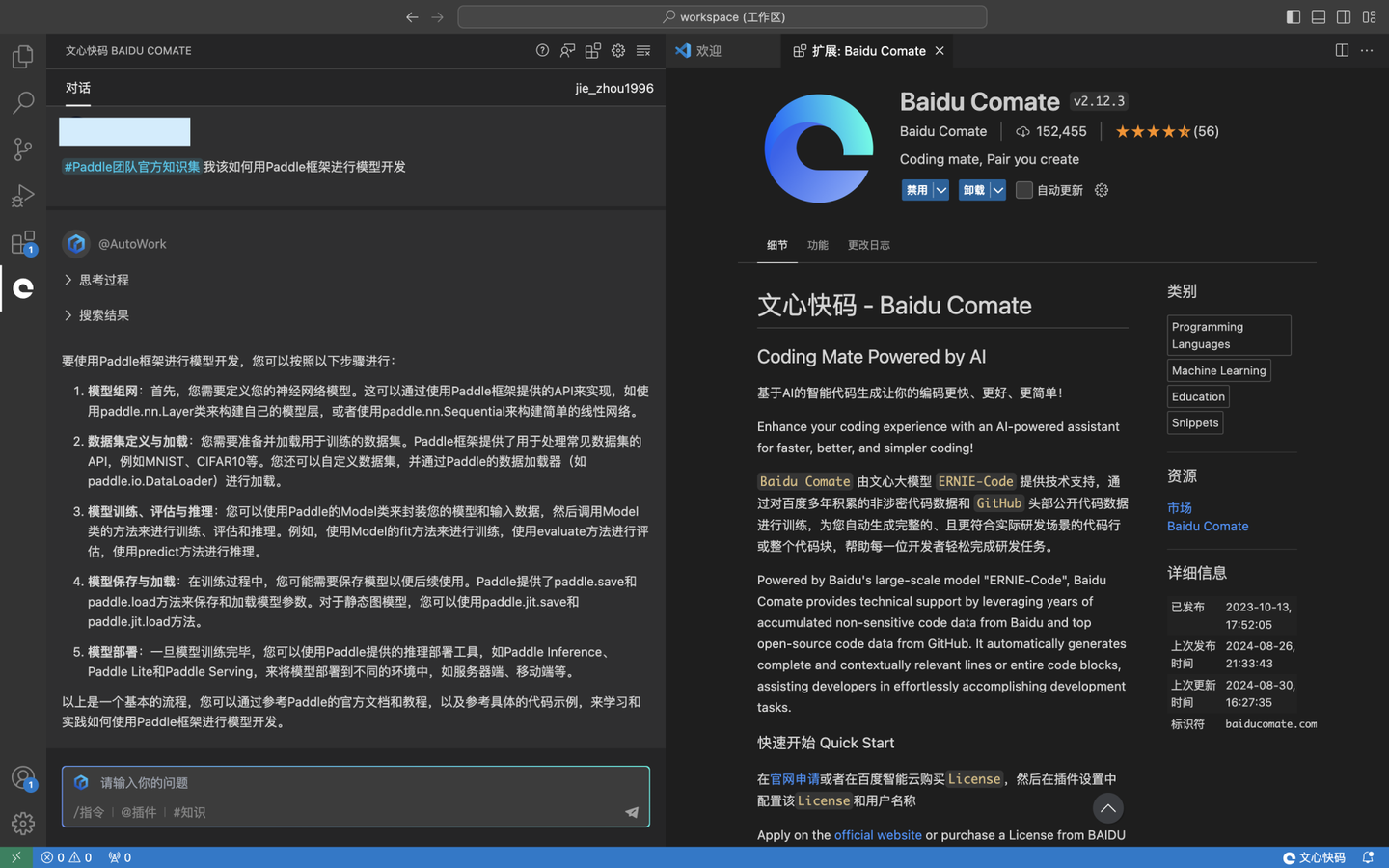Screen dimensions: 1389x868
Task: Switch to the 欢迎 editor tab
Action: (x=722, y=50)
